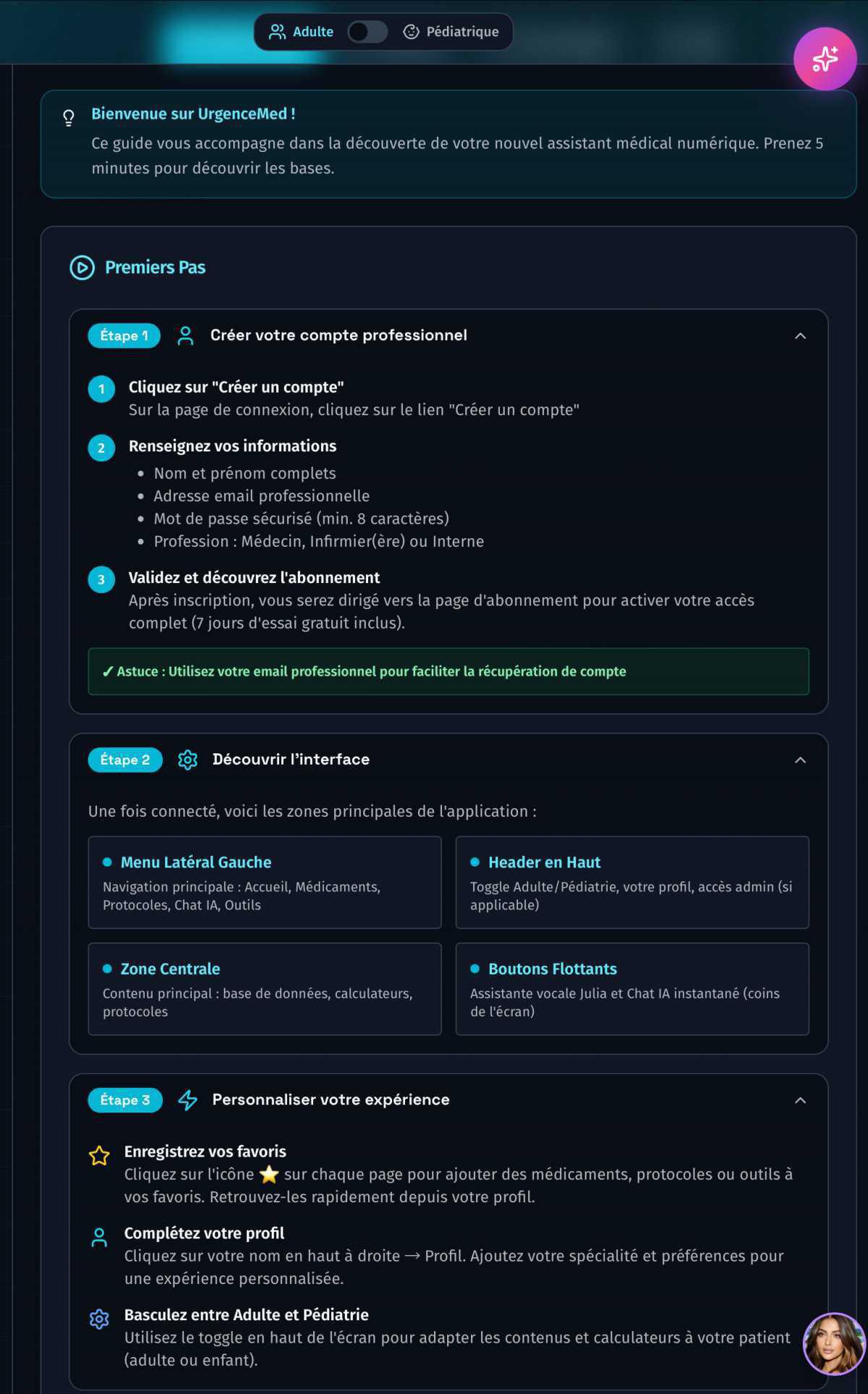Viewport: 868px width, 1394px height.
Task: Select the person icon for Créer votre compte professionnel
Action: coord(185,335)
